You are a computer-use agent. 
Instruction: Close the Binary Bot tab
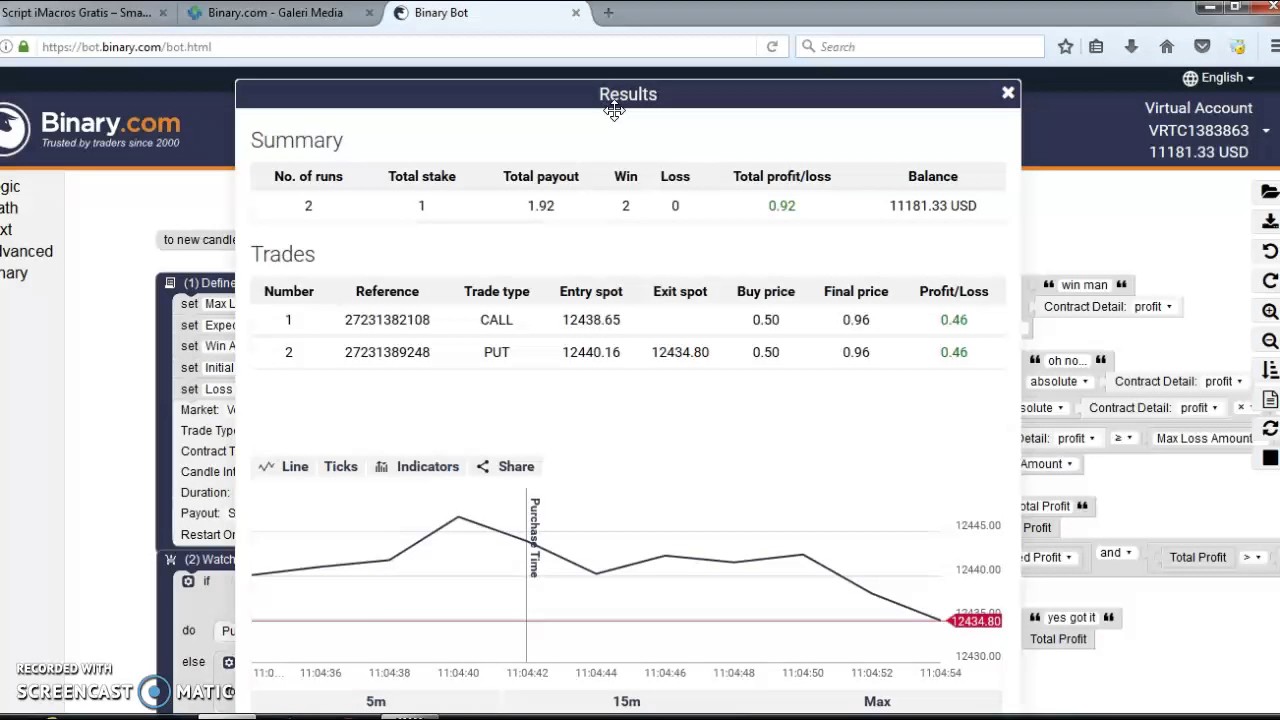tap(576, 13)
